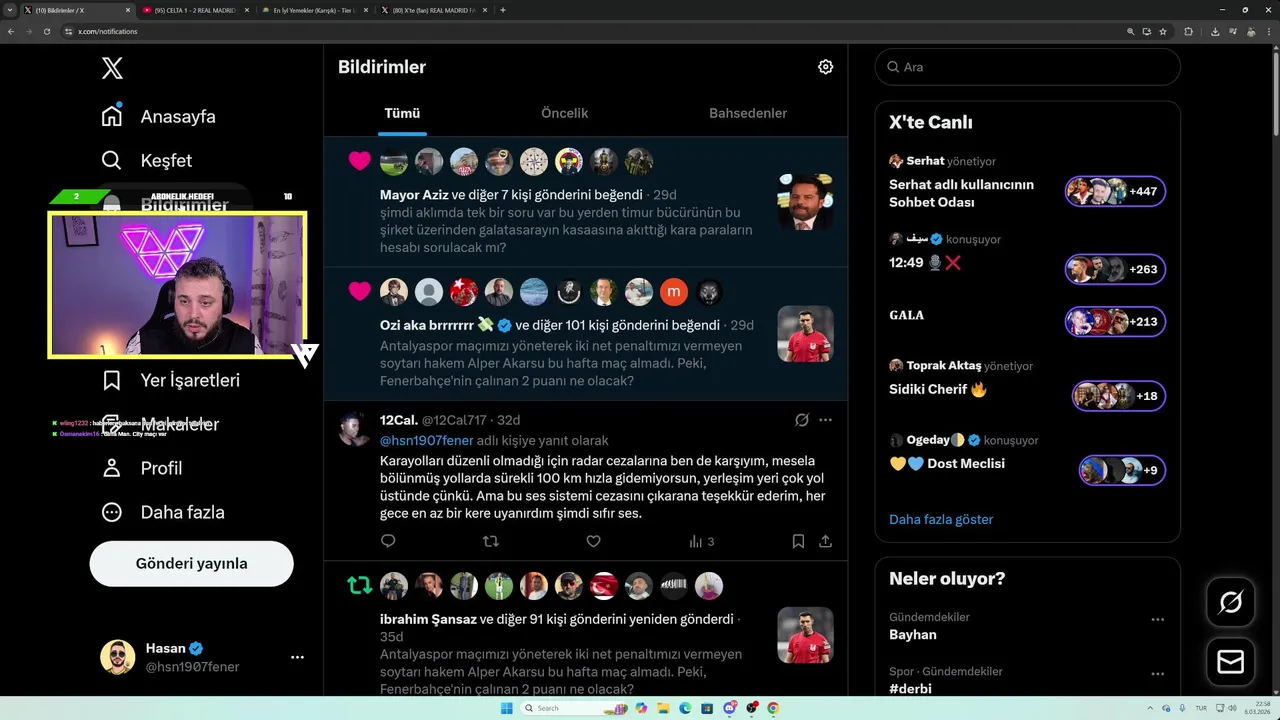Go back in browser history
The height and width of the screenshot is (720, 1280).
point(11,31)
